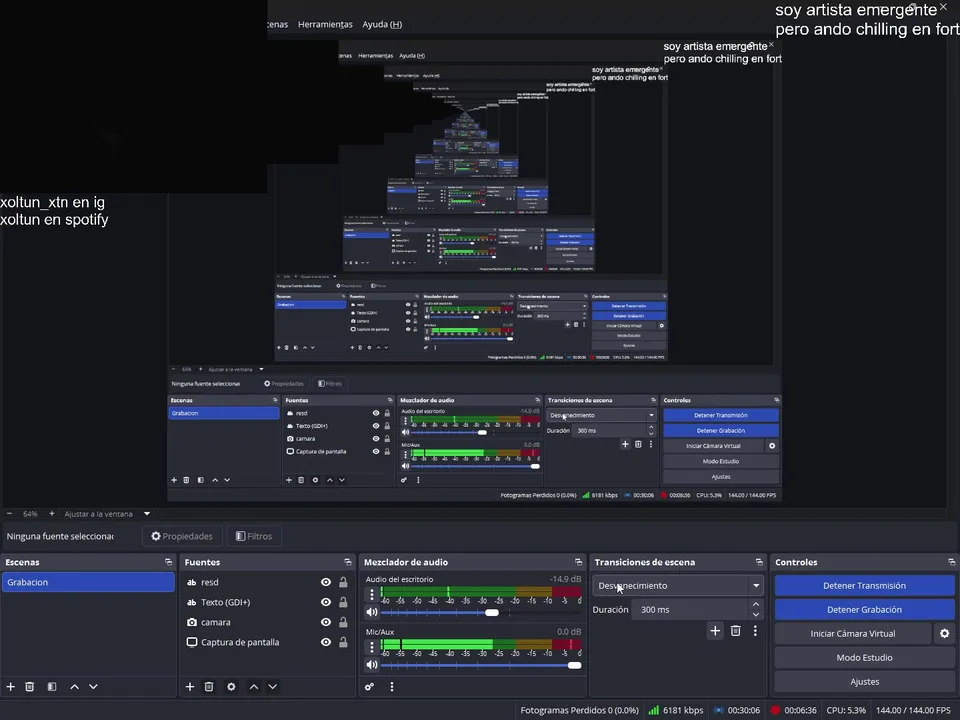This screenshot has height=720, width=960.
Task: Open advanced audio properties gears icon
Action: (369, 687)
